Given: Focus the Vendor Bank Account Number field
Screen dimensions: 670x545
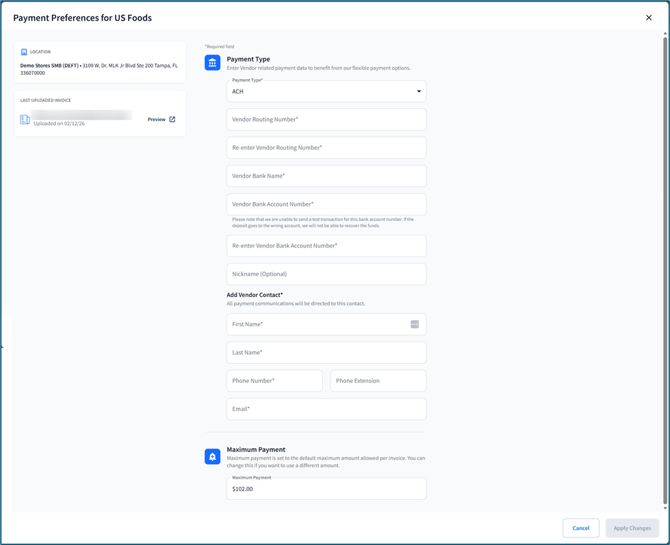Looking at the screenshot, I should (x=326, y=204).
